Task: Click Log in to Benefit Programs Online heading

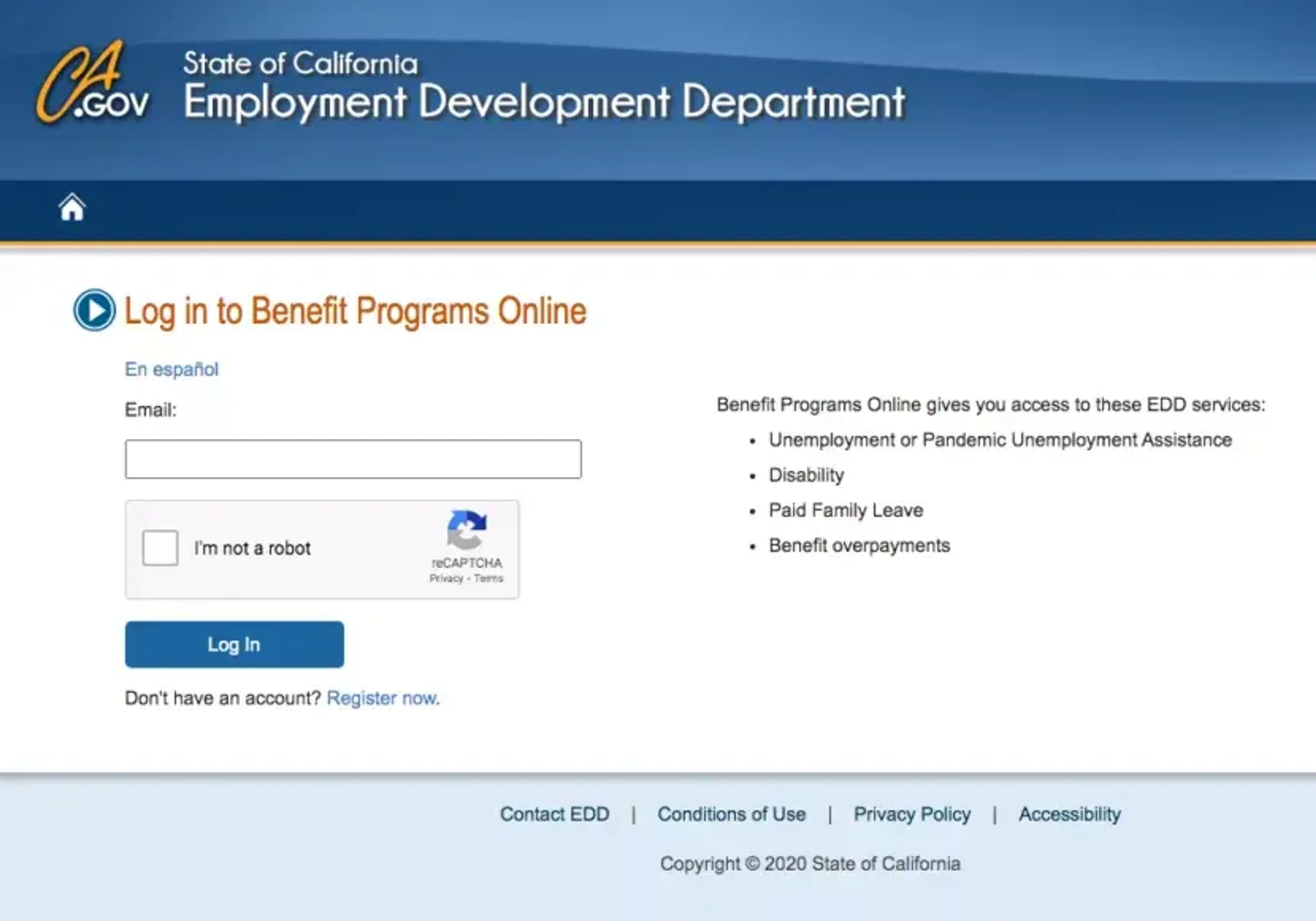Action: click(355, 311)
